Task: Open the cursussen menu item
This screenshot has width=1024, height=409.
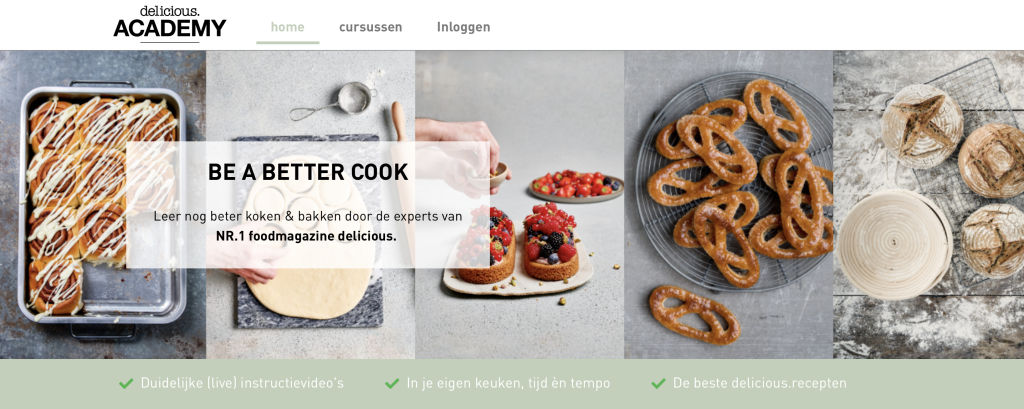Action: pos(370,27)
